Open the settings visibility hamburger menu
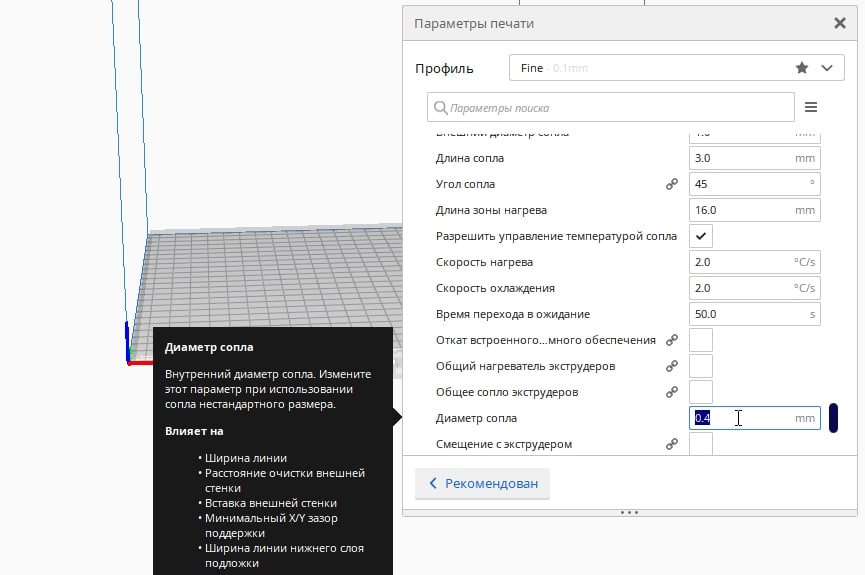Screen dimensions: 865x575 click(810, 107)
